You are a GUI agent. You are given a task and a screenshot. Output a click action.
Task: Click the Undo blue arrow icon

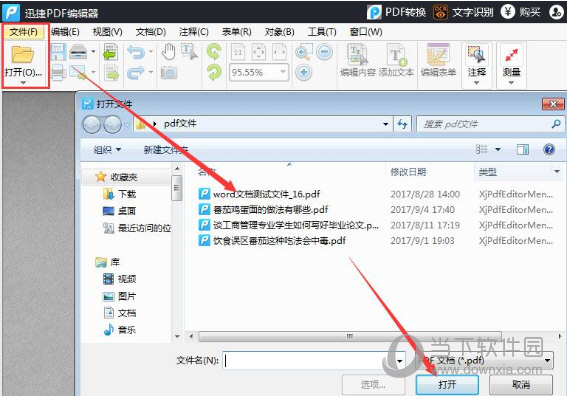pyautogui.click(x=136, y=52)
